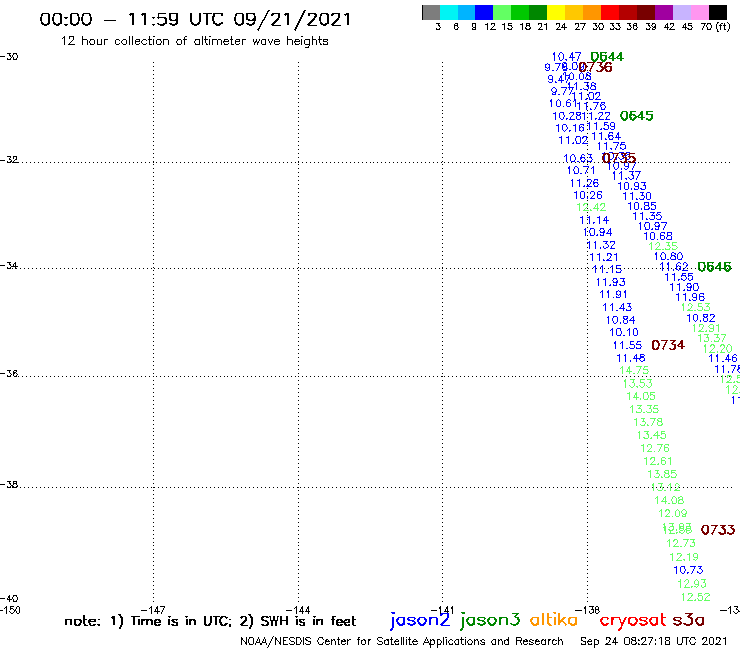Click the dark red 0734 time marker
The width and height of the screenshot is (740, 650).
[668, 345]
